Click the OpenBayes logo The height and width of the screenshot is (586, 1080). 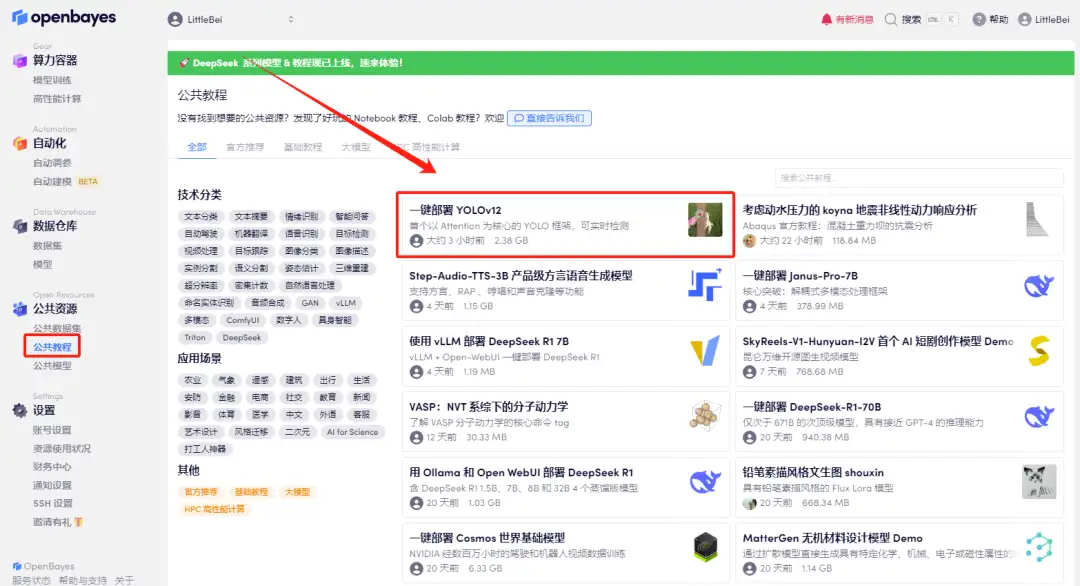pos(63,17)
